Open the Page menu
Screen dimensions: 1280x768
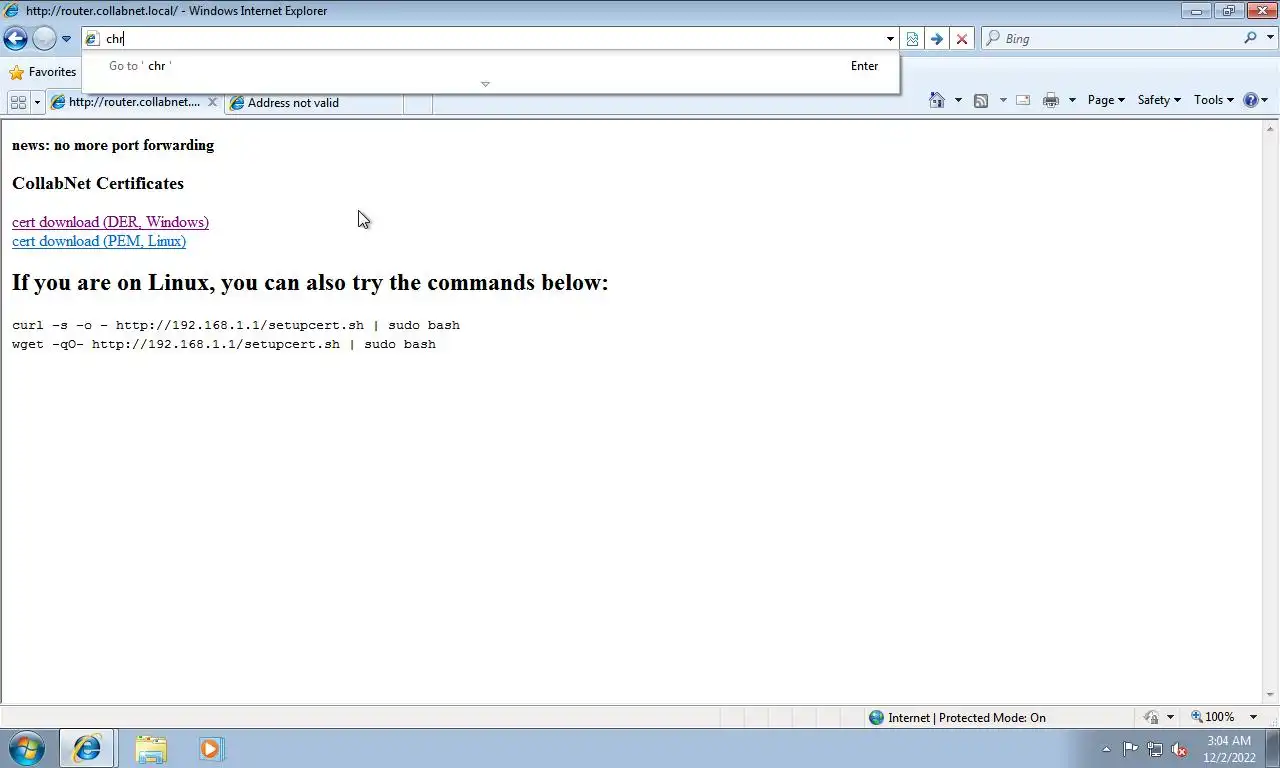tap(1106, 100)
